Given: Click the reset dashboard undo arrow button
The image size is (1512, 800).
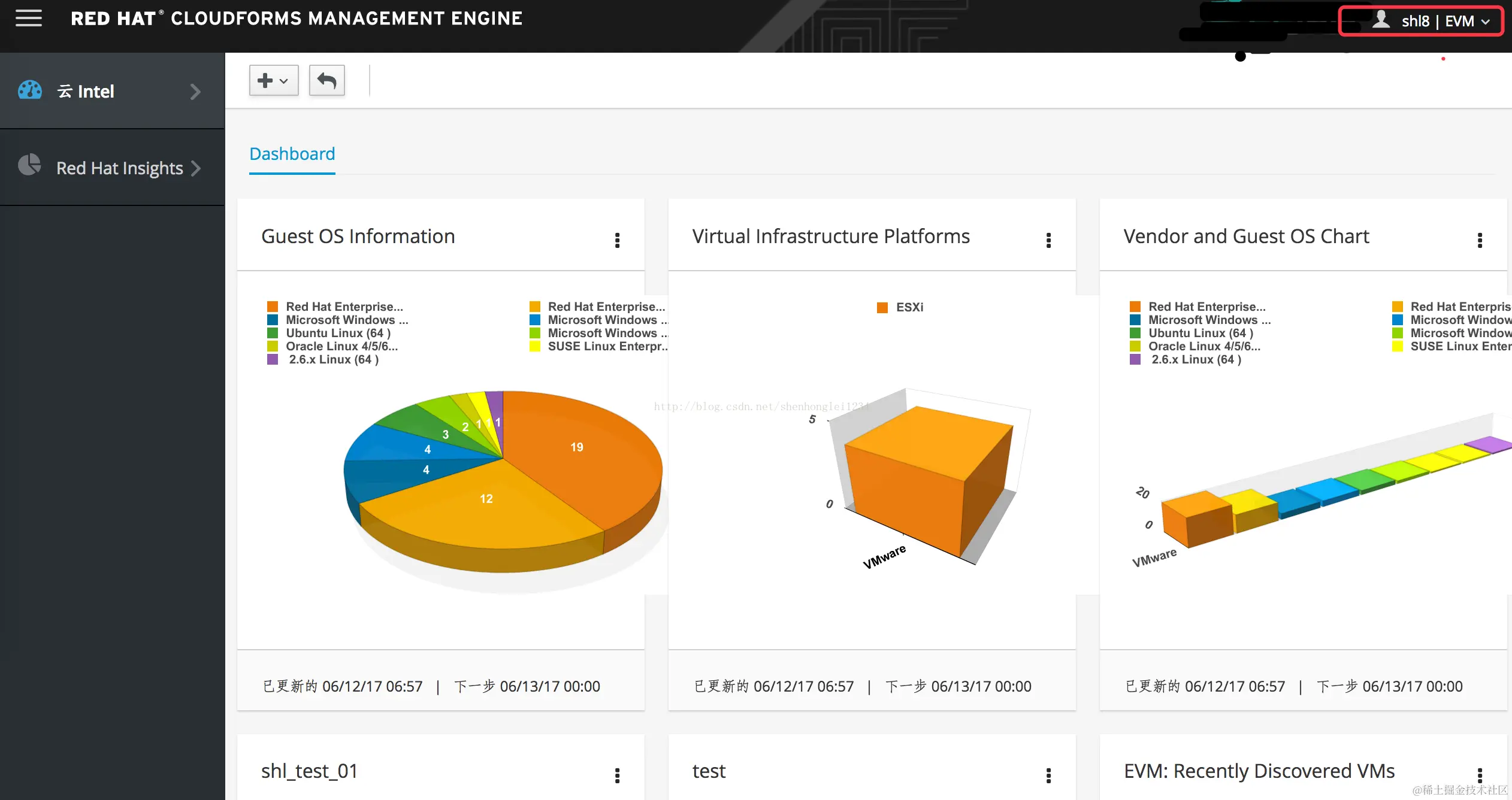Looking at the screenshot, I should [x=326, y=80].
